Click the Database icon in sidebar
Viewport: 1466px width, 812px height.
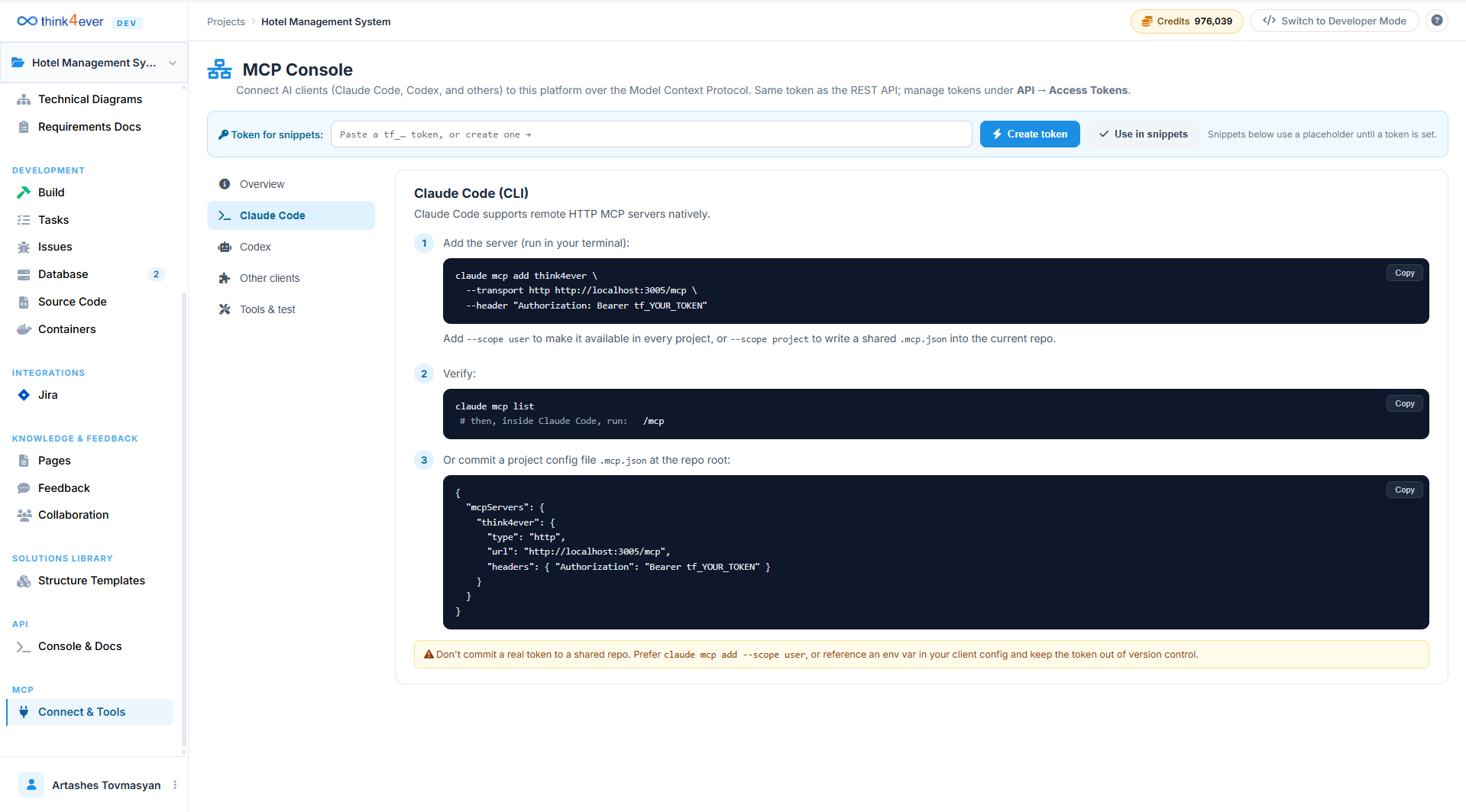coord(24,274)
